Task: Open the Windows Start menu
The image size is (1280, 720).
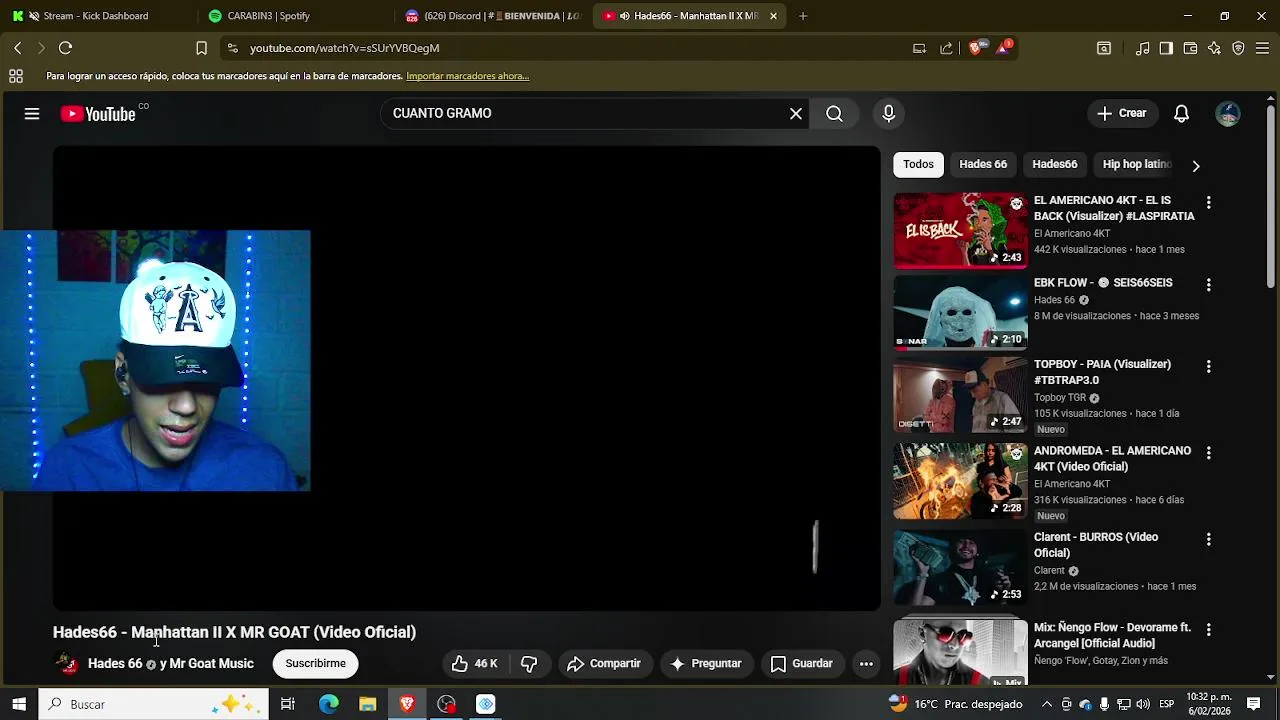Action: pyautogui.click(x=18, y=704)
